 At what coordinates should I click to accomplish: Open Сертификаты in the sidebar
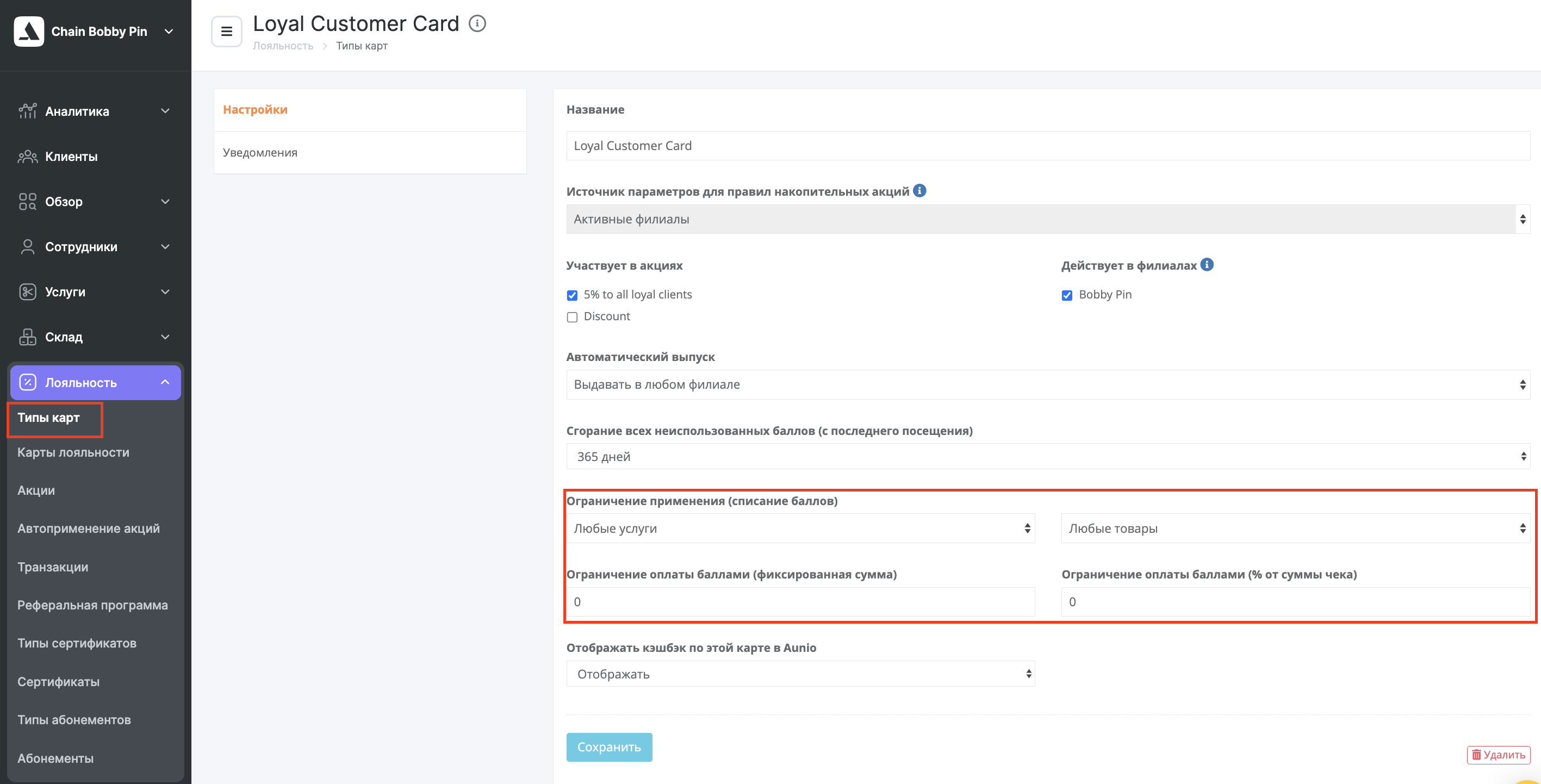point(58,682)
